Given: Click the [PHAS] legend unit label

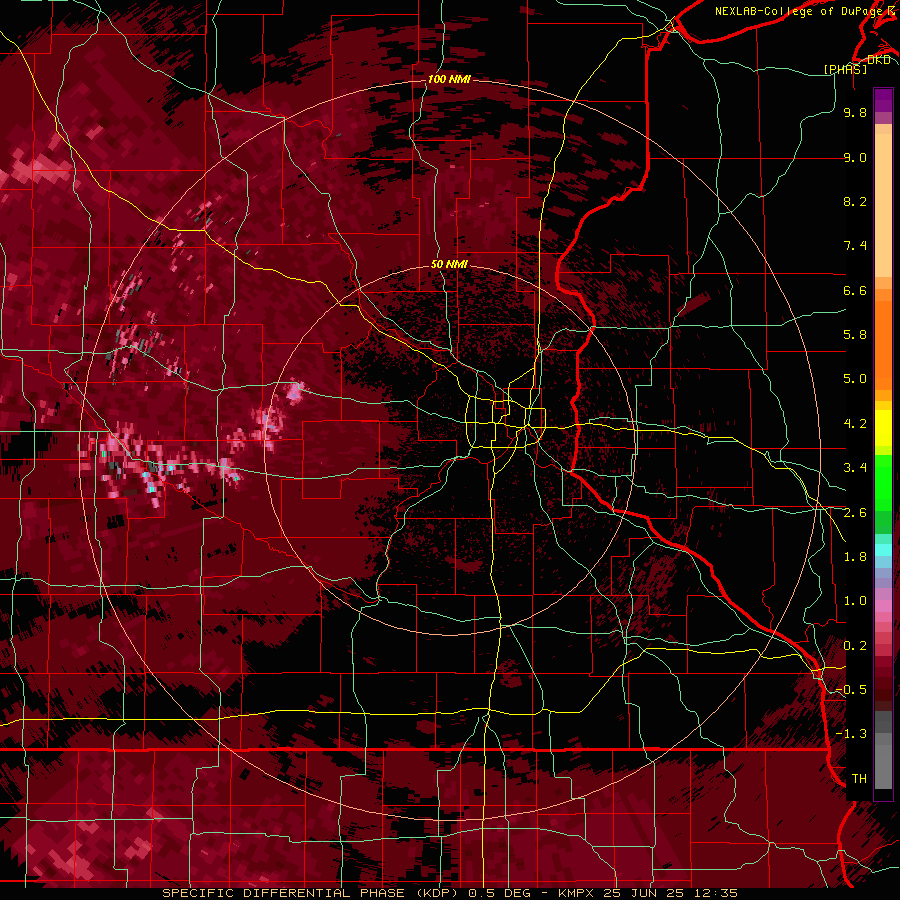Looking at the screenshot, I should (845, 69).
